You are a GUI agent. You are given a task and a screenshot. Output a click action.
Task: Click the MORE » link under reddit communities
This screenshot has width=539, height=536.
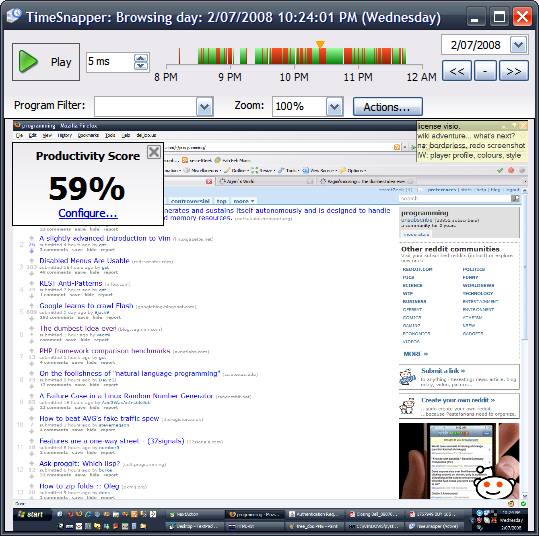416,354
